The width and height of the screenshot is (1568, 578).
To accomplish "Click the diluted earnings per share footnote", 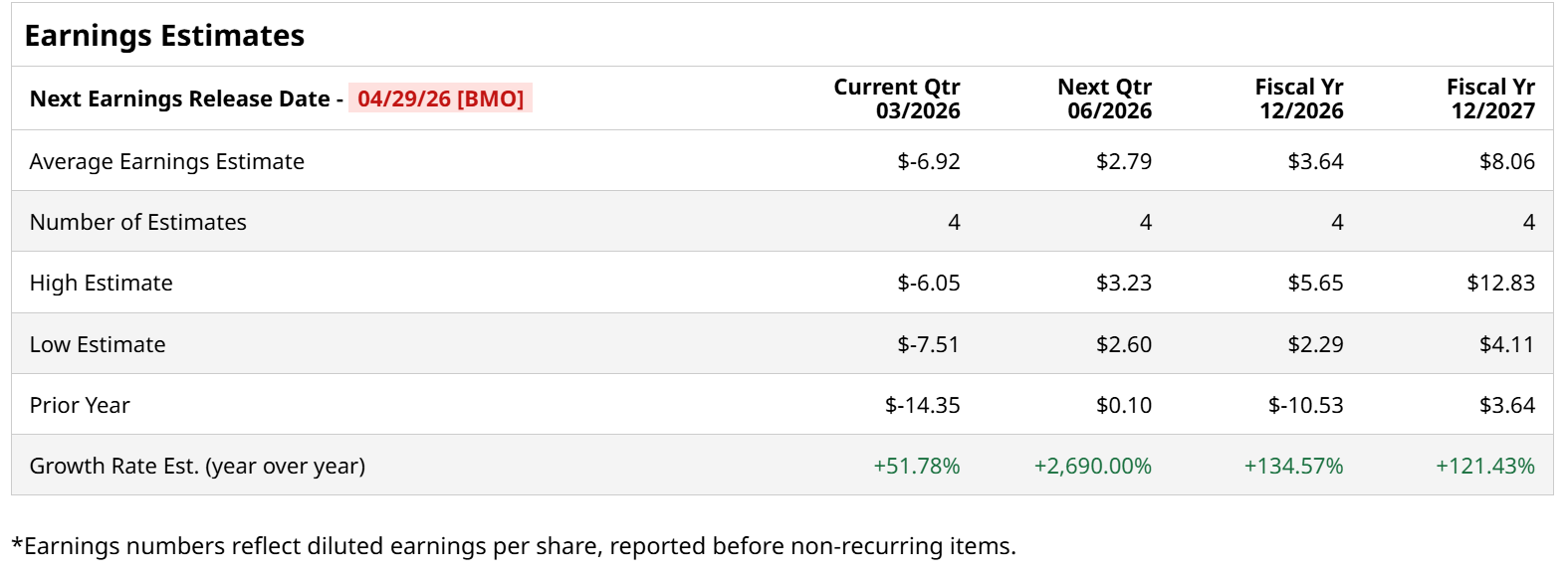I will [514, 546].
